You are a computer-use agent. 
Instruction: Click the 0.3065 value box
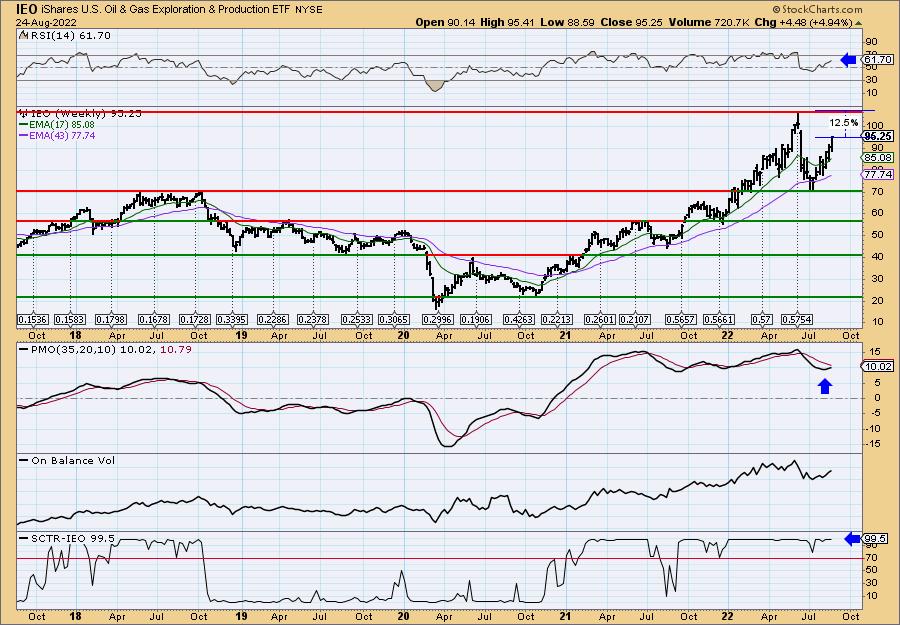pyautogui.click(x=394, y=319)
